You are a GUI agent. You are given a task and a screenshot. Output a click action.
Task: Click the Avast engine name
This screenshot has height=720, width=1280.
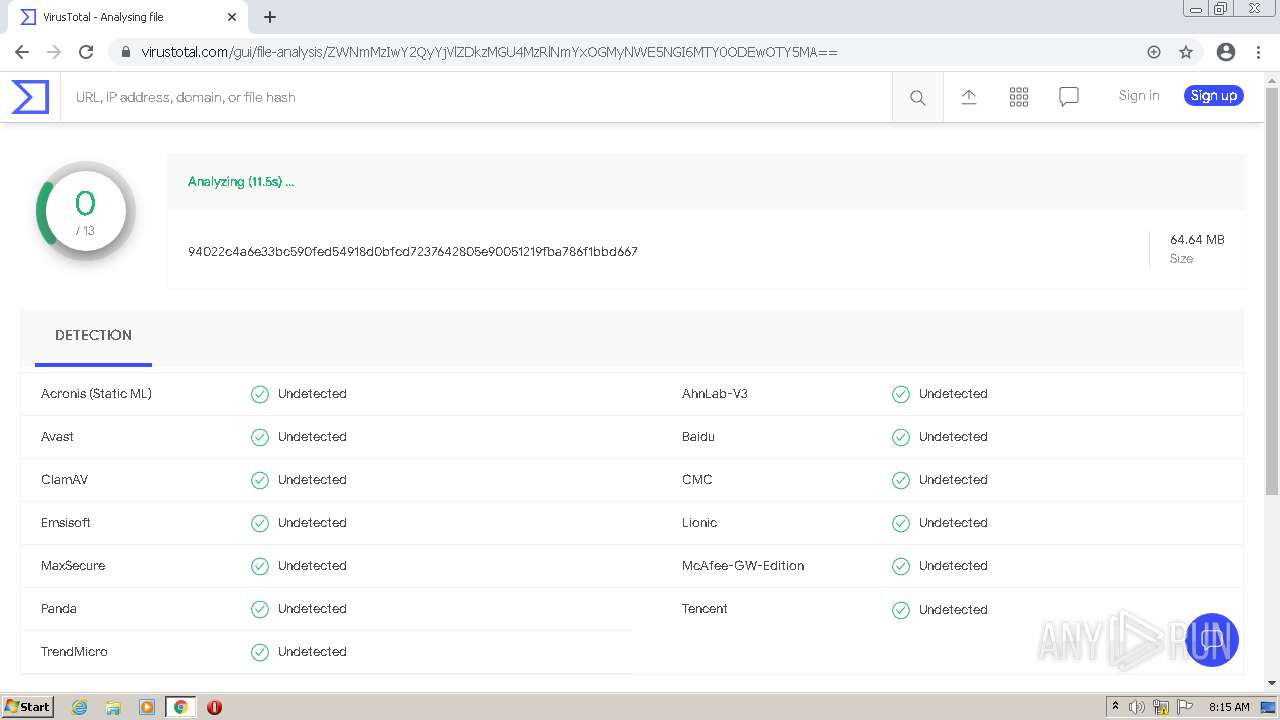[57, 436]
